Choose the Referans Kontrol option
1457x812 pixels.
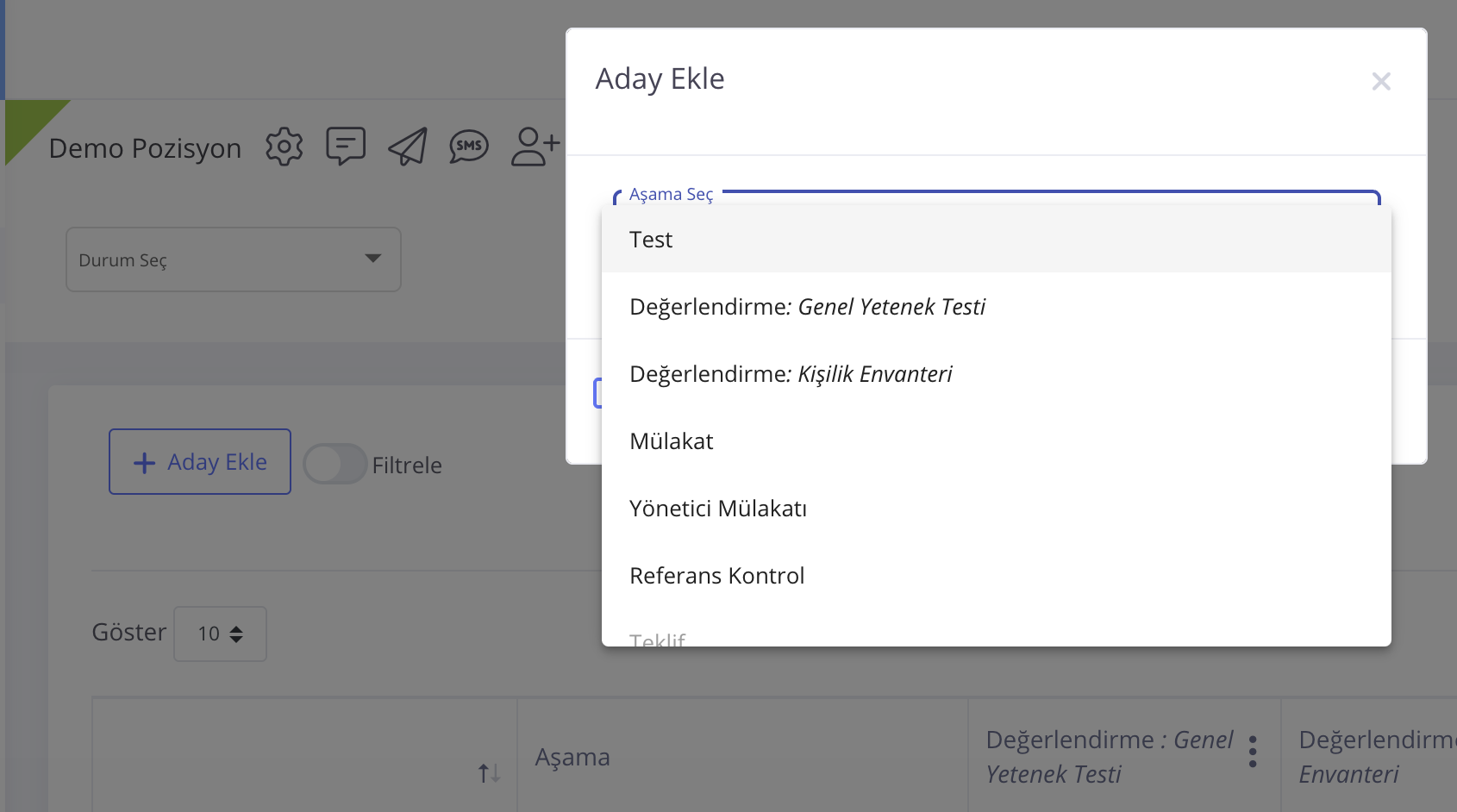716,576
